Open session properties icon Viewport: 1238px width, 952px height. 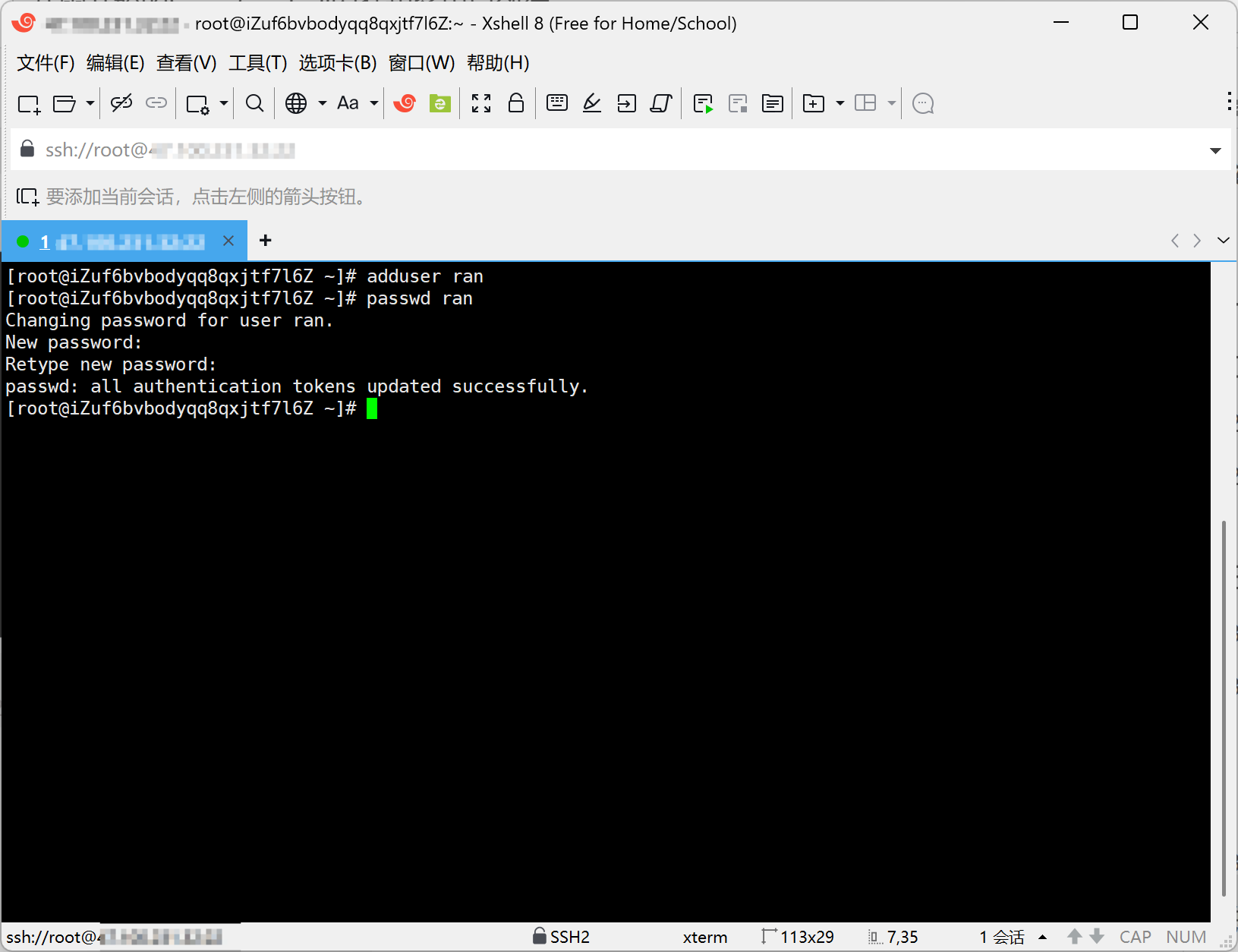(197, 103)
